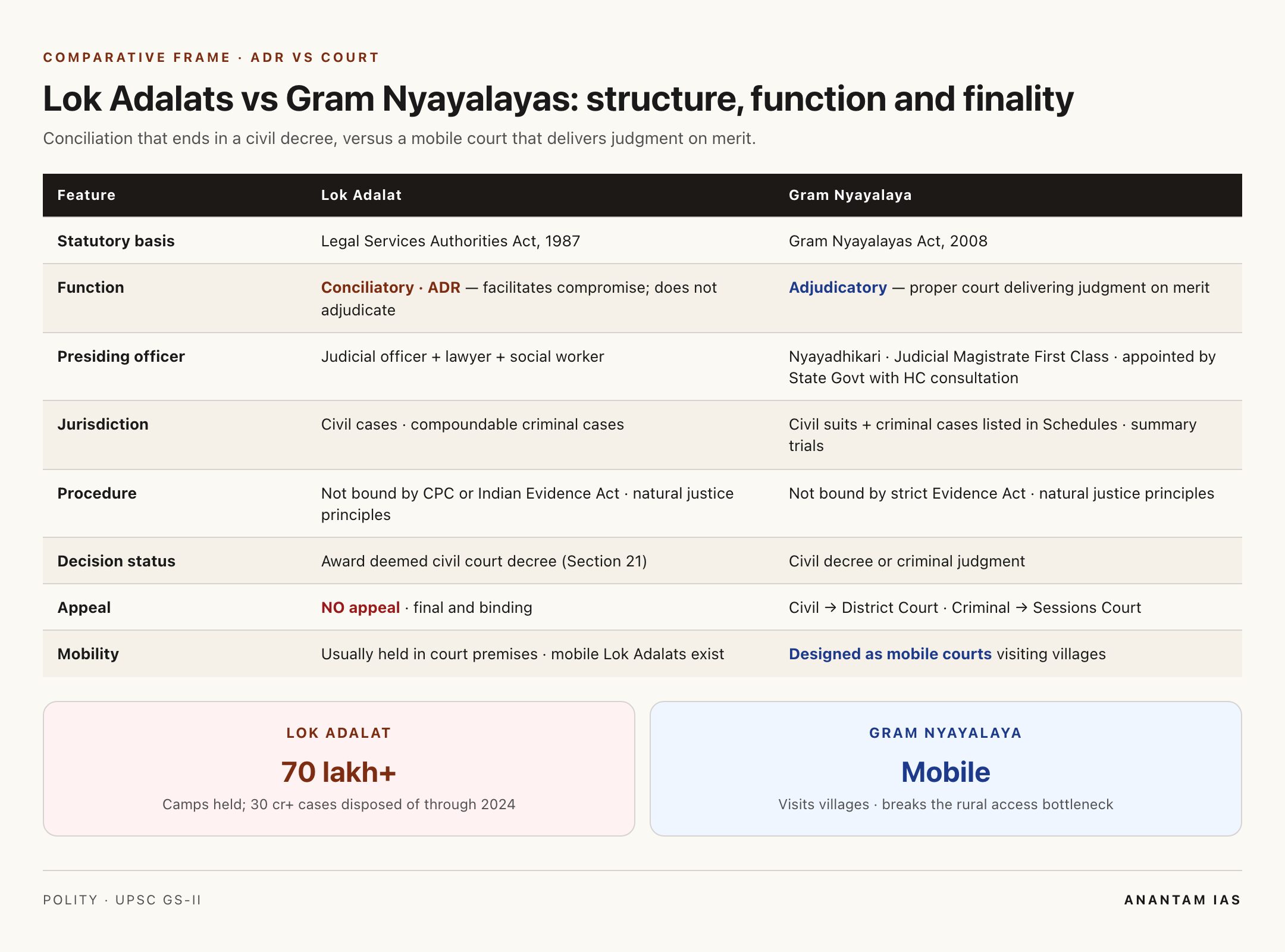
Task: Click the 'LOK ADALAT' card heading
Action: pyautogui.click(x=339, y=733)
